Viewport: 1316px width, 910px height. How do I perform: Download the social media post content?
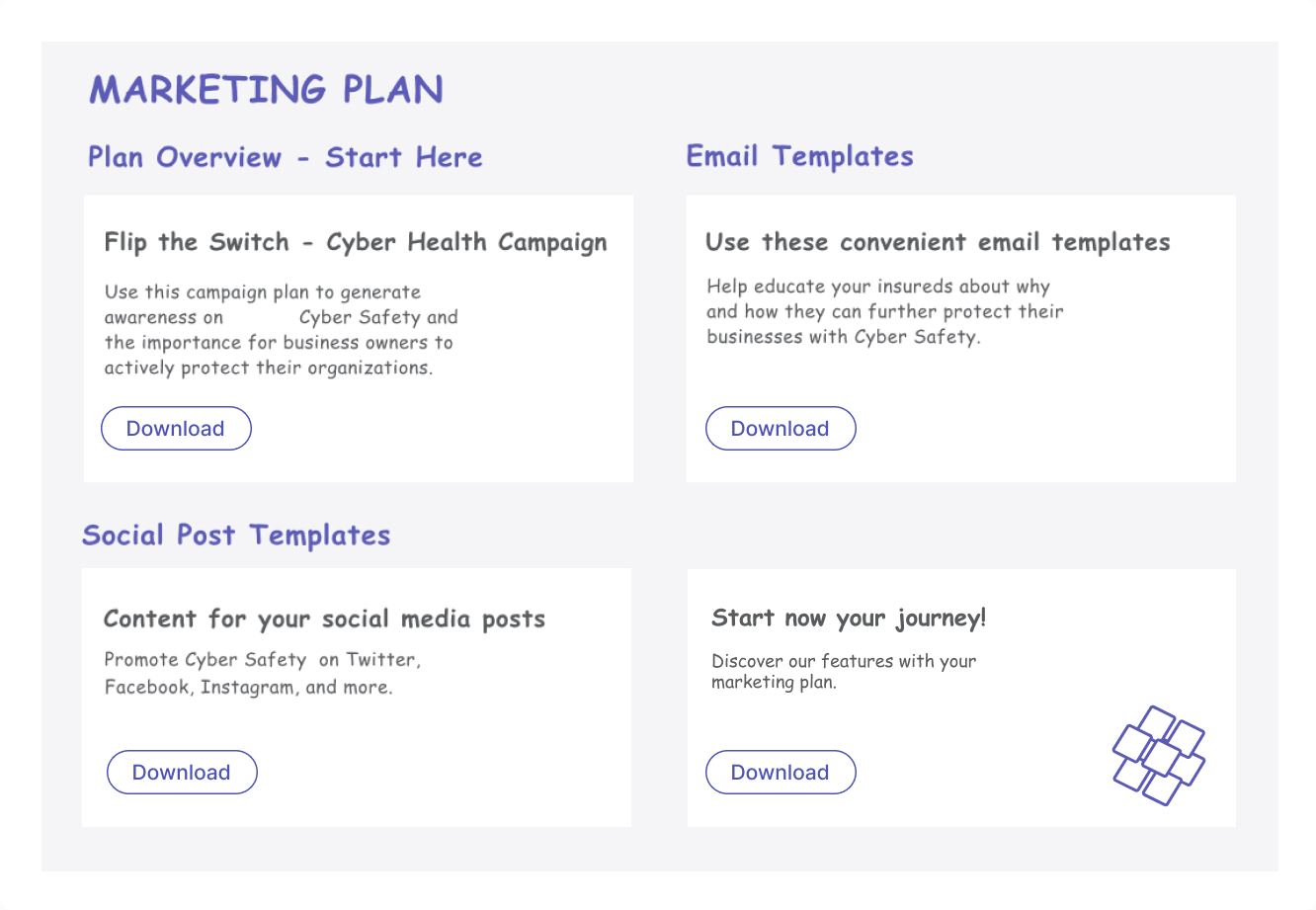(182, 773)
